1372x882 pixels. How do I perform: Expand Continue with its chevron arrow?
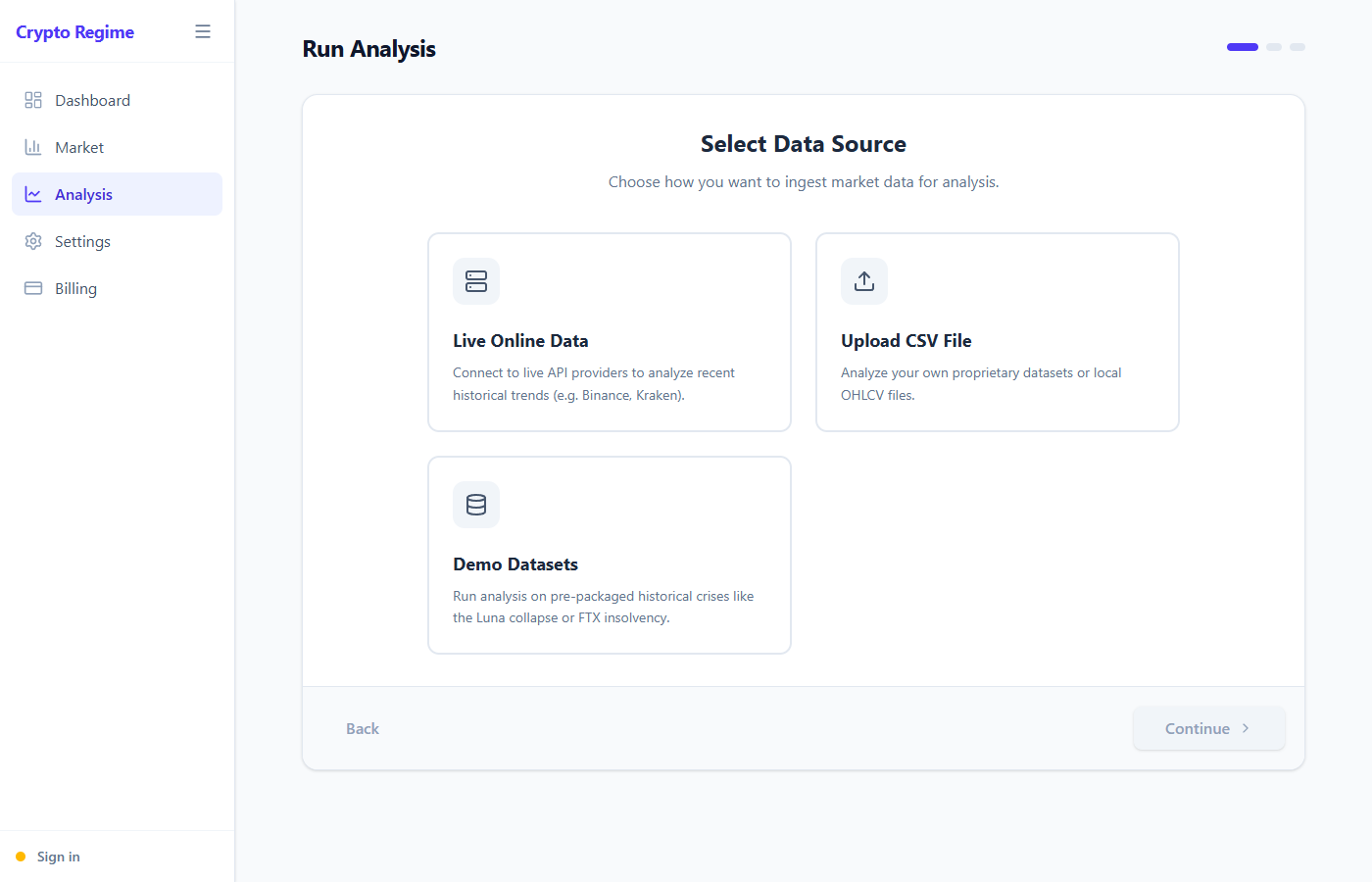point(1246,728)
